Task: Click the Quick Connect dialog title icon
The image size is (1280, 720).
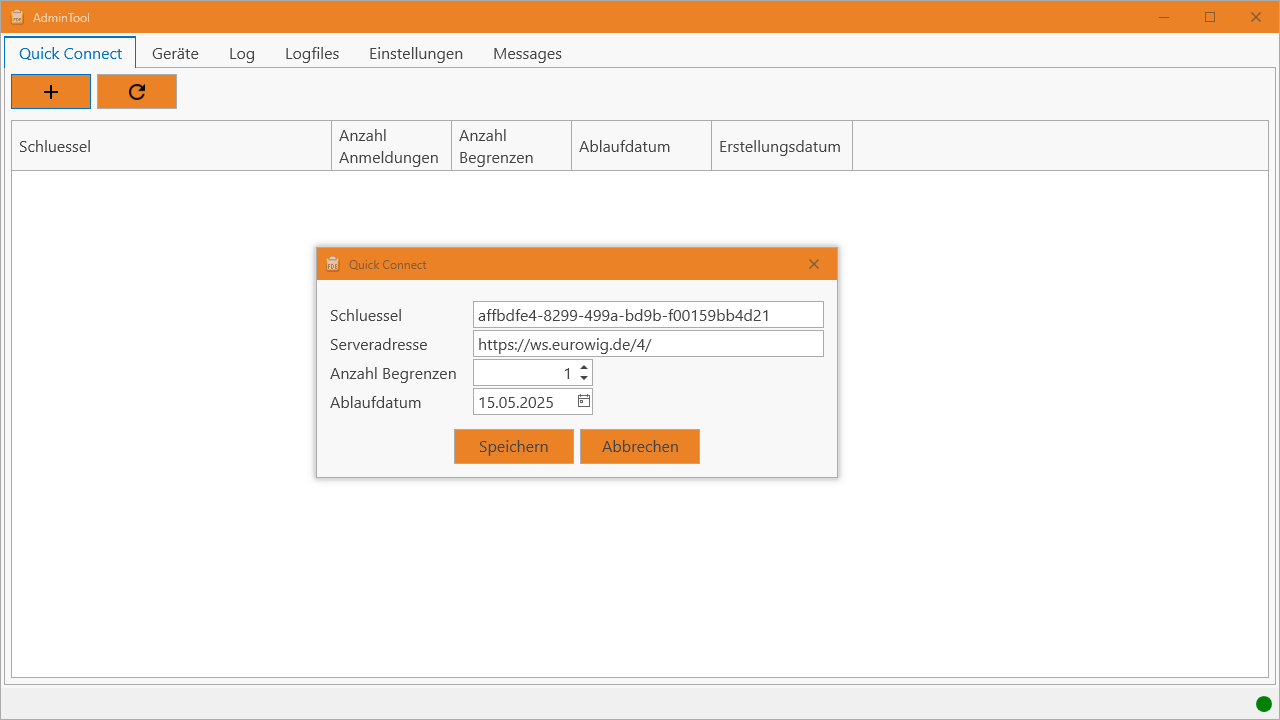Action: (333, 264)
